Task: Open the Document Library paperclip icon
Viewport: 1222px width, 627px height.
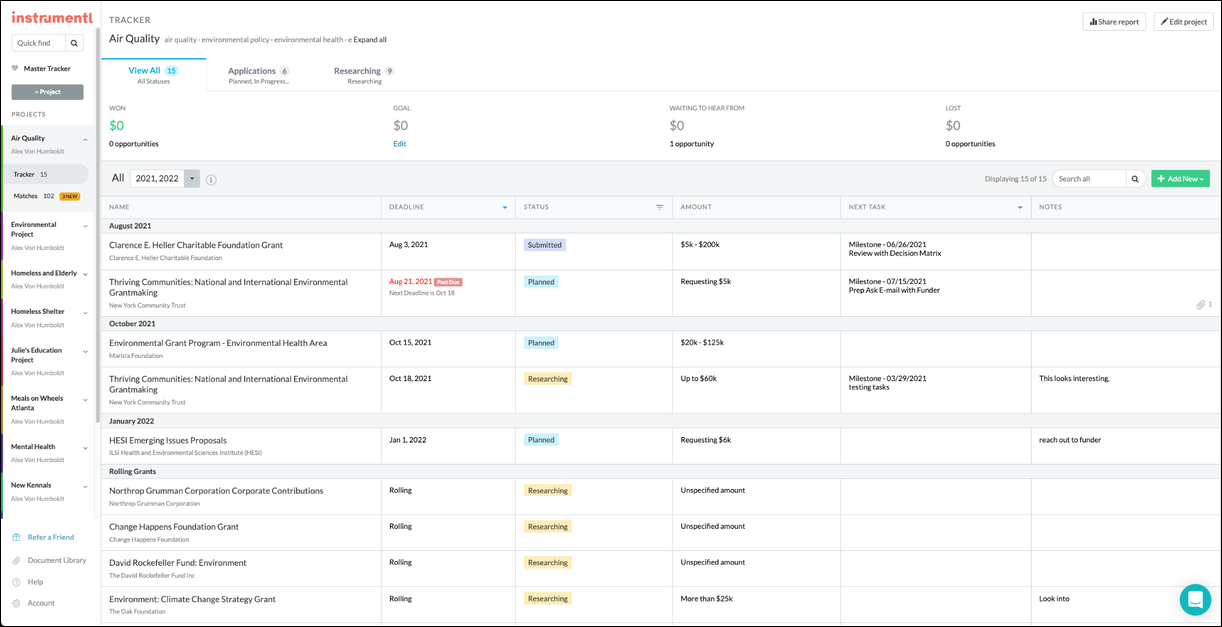Action: pyautogui.click(x=16, y=561)
